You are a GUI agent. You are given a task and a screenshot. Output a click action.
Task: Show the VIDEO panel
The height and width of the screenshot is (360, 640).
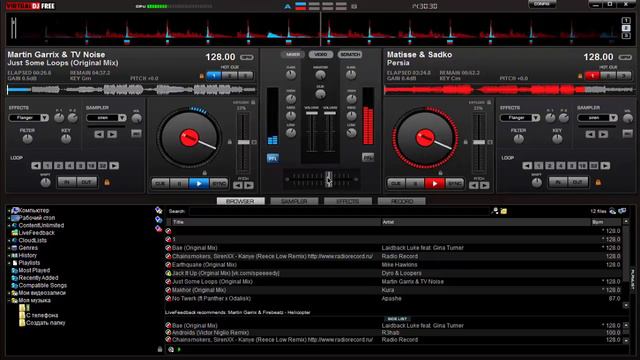[321, 54]
